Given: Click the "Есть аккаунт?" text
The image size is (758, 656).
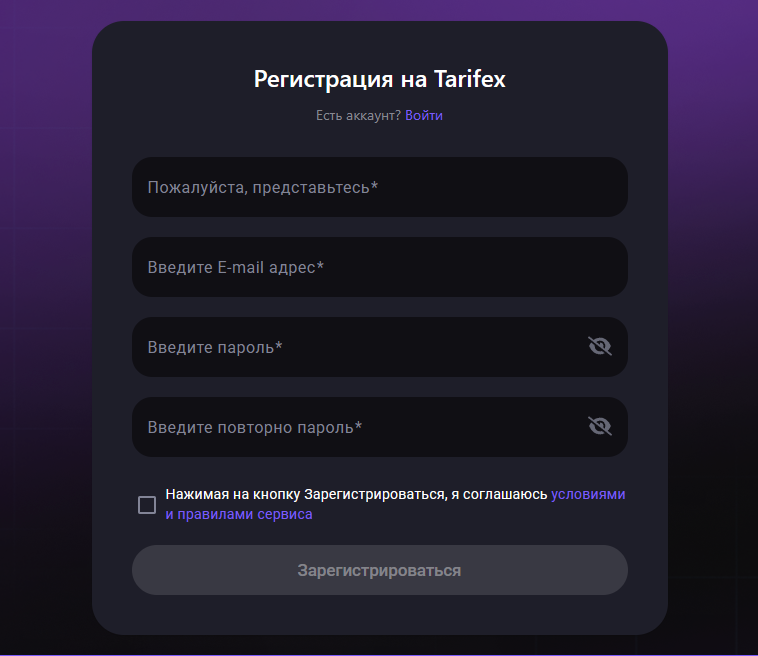Looking at the screenshot, I should pos(358,116).
